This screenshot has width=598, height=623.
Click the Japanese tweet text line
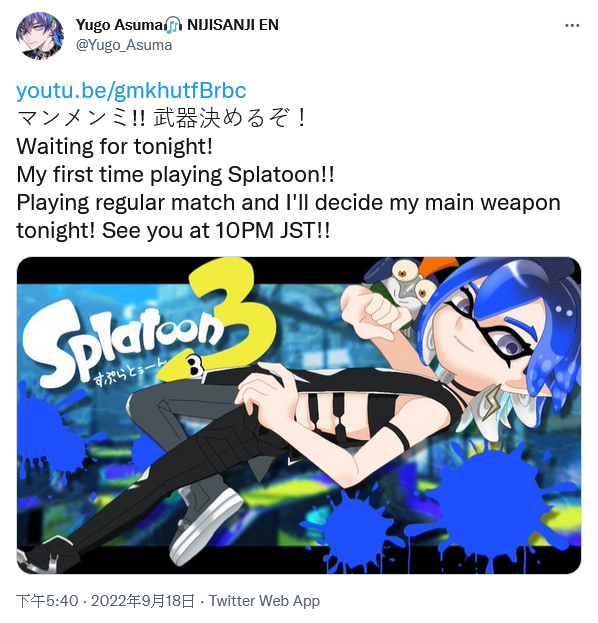[x=162, y=118]
